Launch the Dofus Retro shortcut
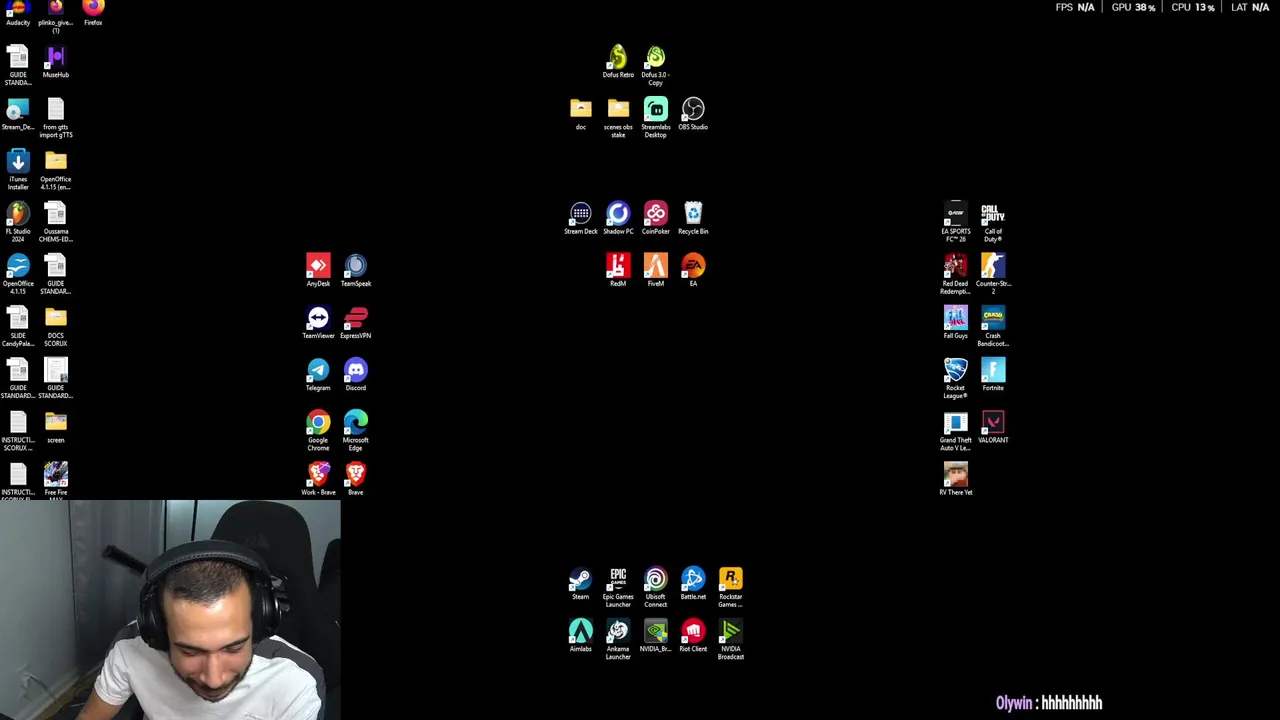The image size is (1280, 720). [x=618, y=61]
